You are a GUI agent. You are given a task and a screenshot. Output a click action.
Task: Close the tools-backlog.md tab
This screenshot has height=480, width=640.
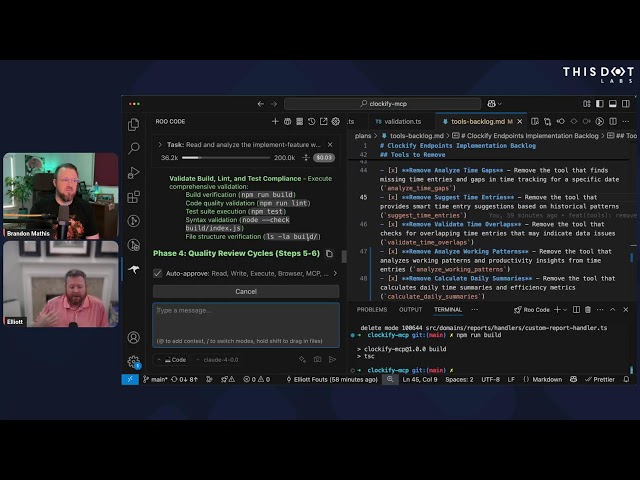520,122
